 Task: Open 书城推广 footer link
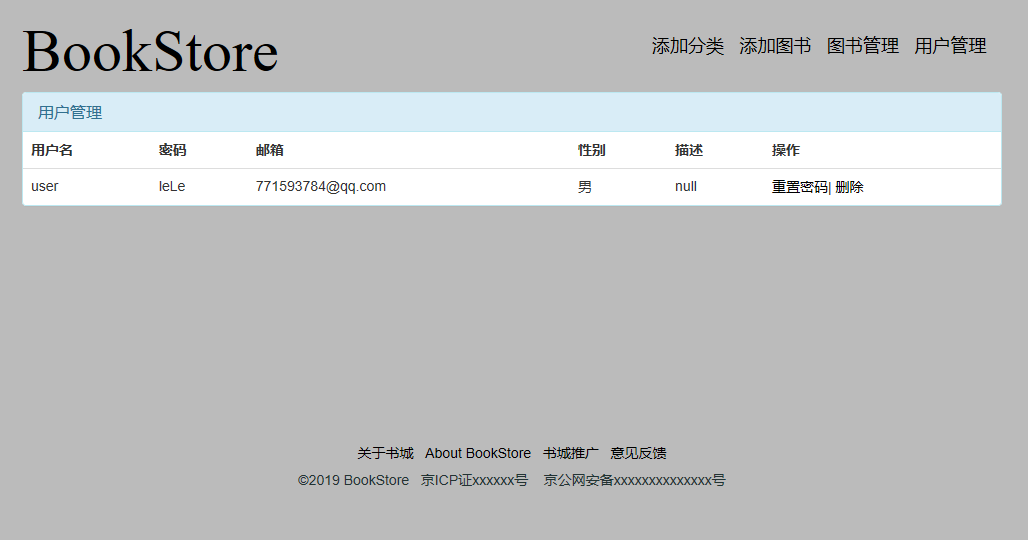click(570, 453)
